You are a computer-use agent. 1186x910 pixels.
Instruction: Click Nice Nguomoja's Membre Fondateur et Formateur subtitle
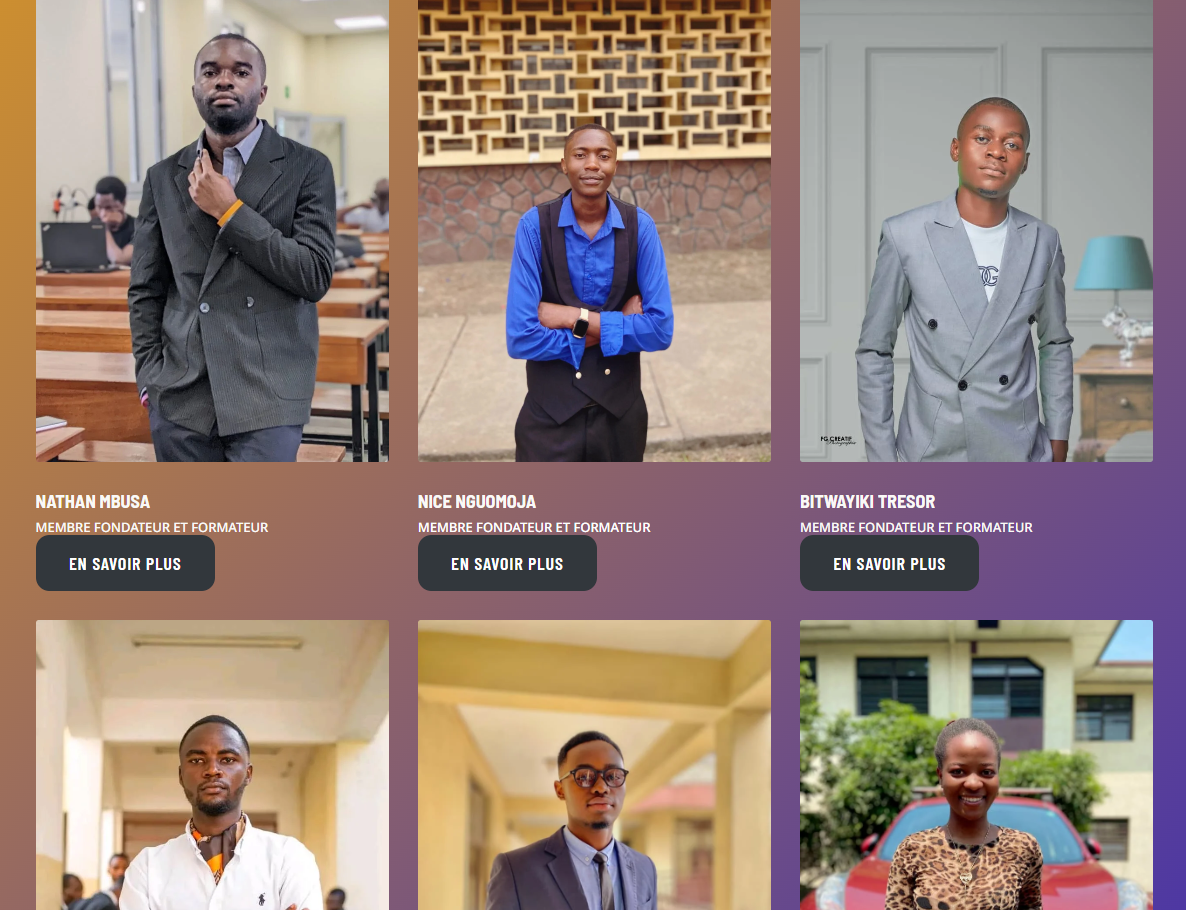(534, 527)
